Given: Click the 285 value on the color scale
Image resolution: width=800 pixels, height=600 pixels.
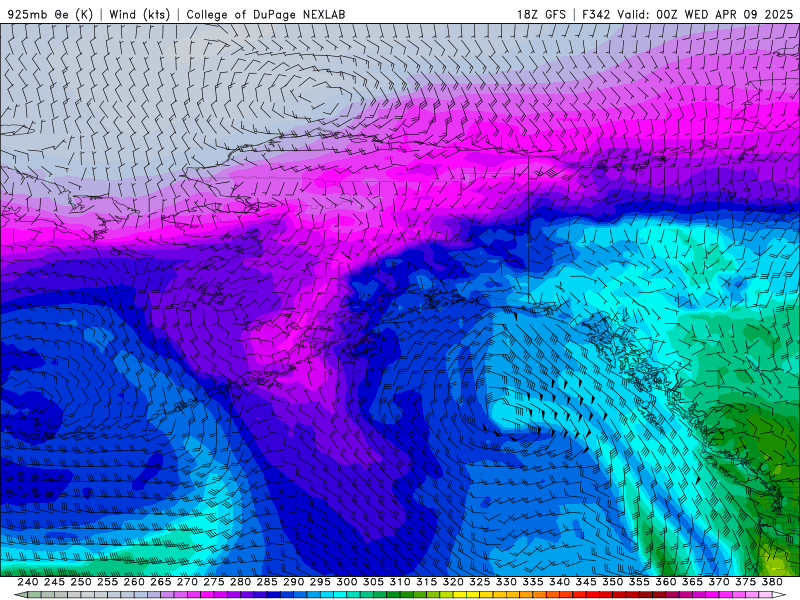Looking at the screenshot, I should coord(267,582).
